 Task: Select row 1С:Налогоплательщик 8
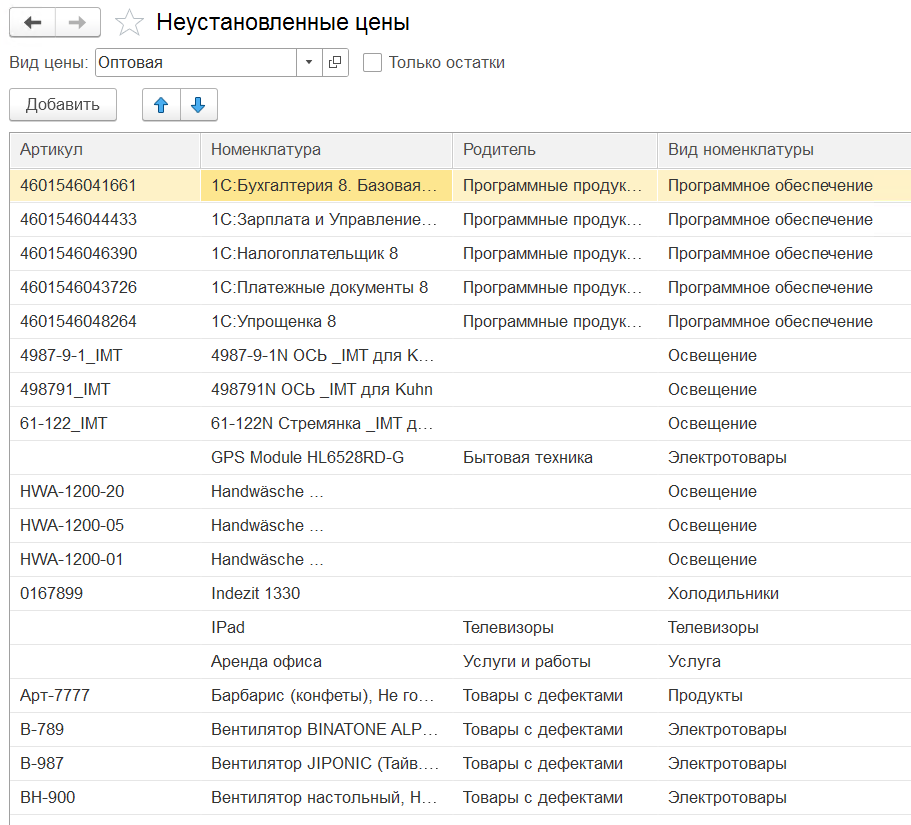point(326,253)
